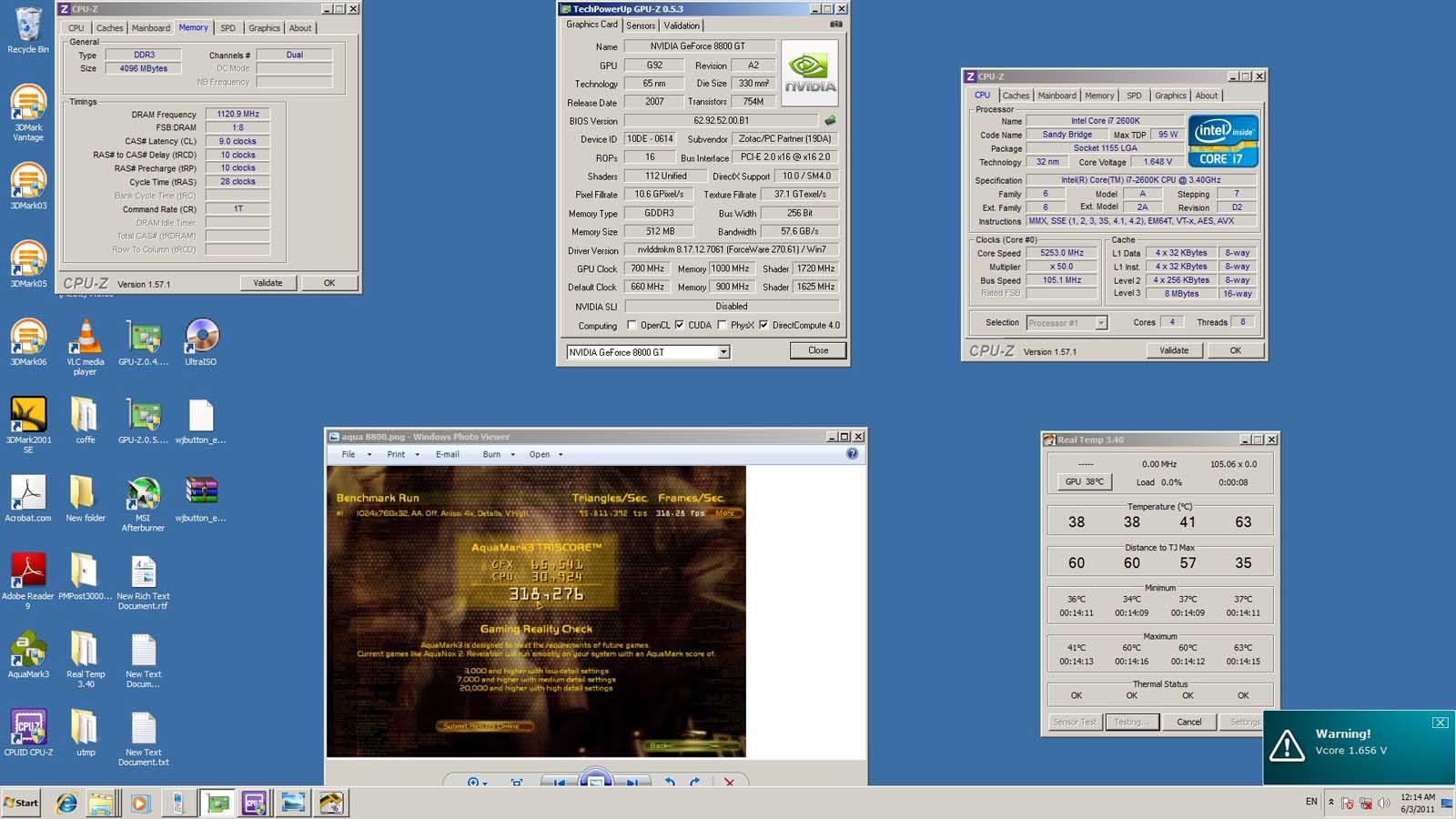Select the Adobe Reader 9 desktop icon
The width and height of the screenshot is (1456, 819).
click(x=28, y=581)
